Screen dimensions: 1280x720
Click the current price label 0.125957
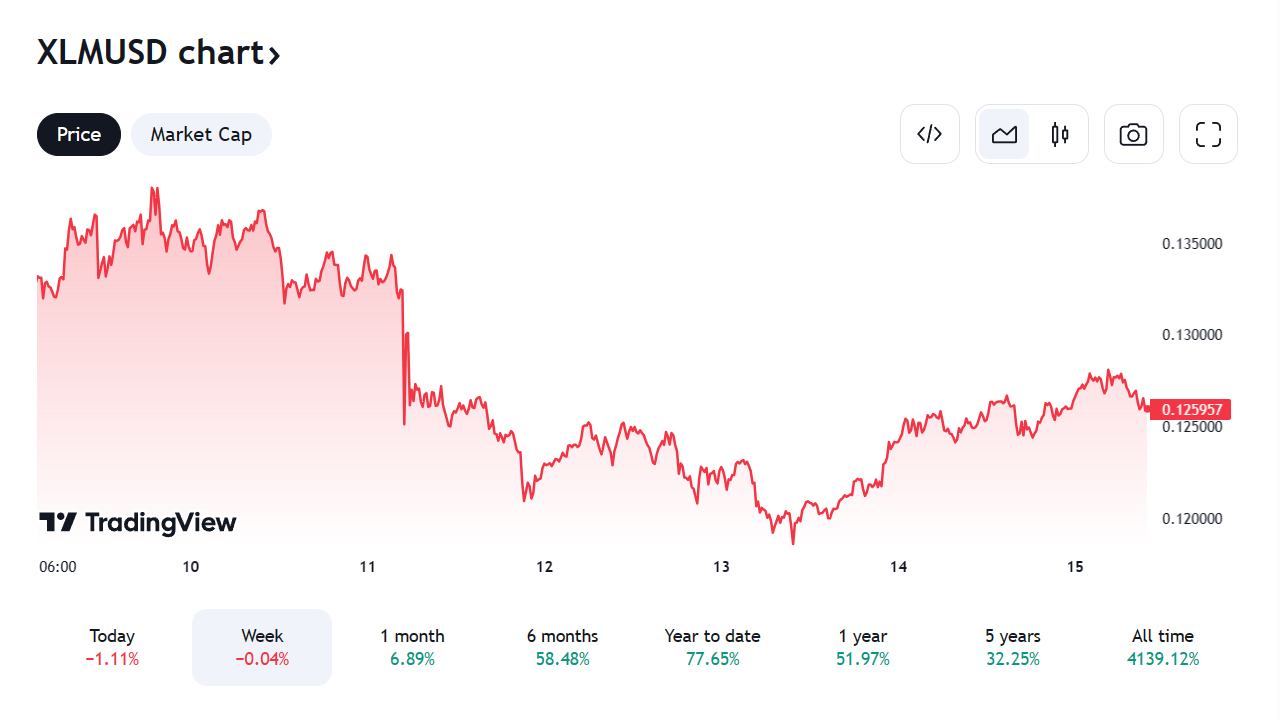point(1190,409)
